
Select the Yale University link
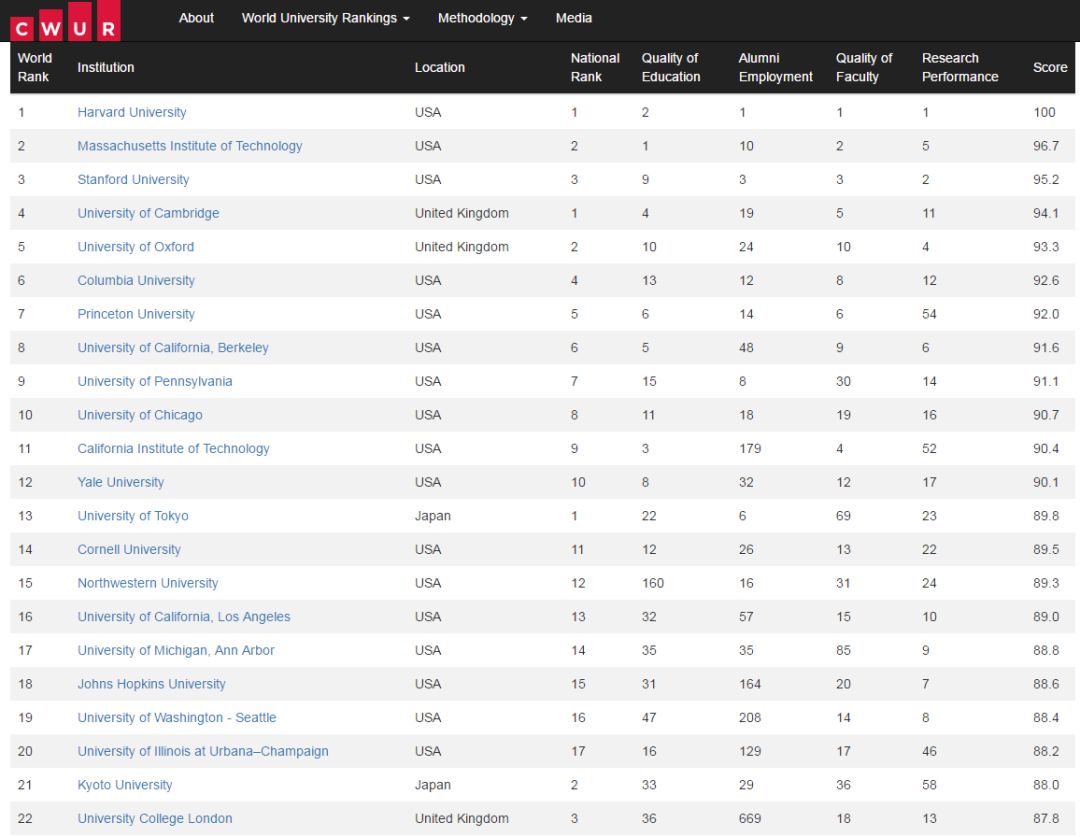[x=120, y=483]
